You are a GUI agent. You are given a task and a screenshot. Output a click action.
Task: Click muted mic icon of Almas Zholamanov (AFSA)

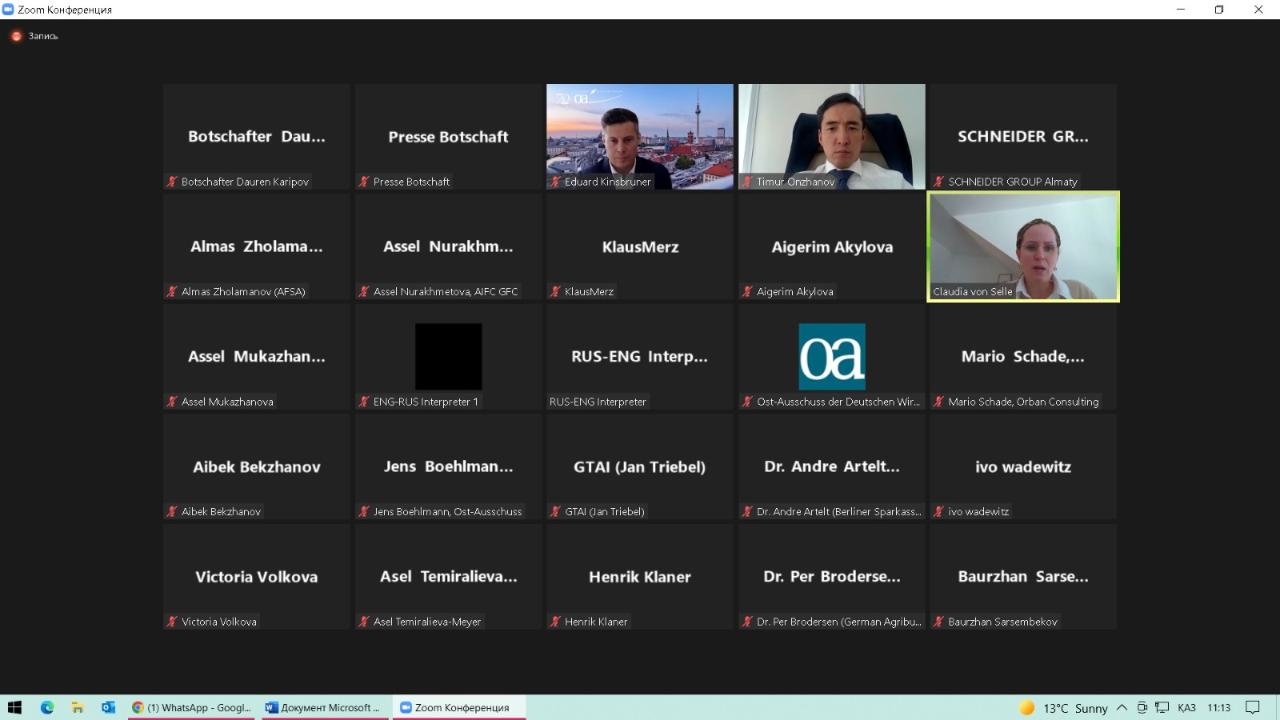pos(173,292)
